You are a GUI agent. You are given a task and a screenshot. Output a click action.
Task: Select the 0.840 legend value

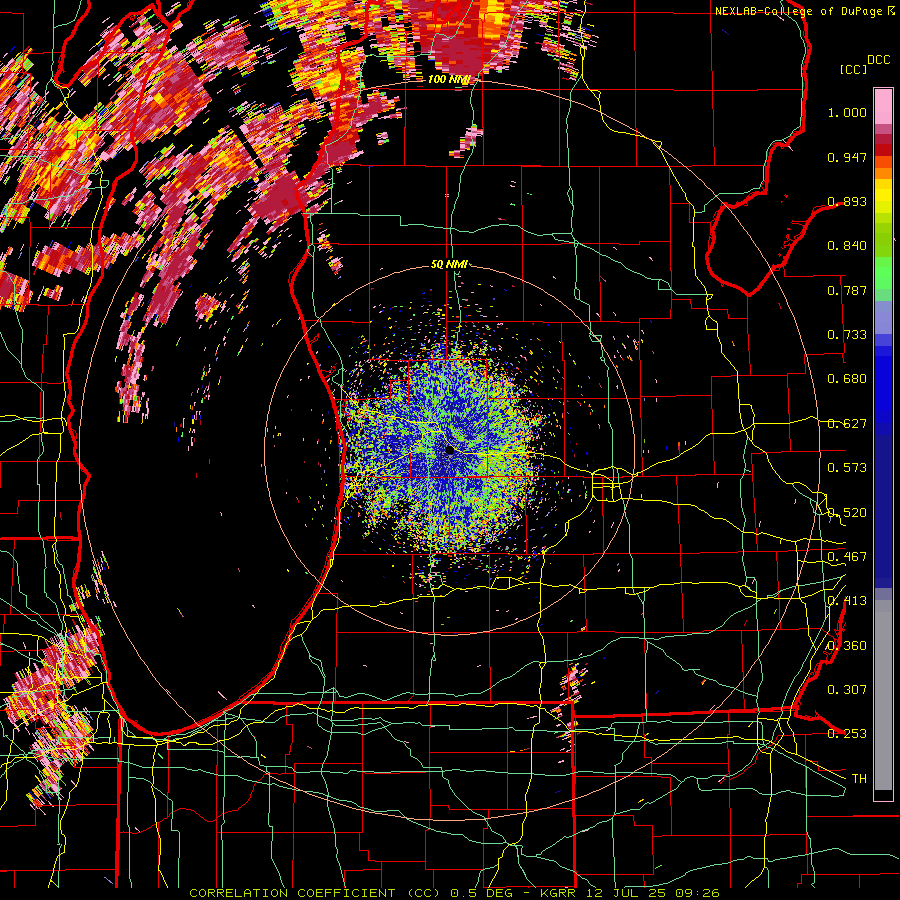pyautogui.click(x=847, y=246)
